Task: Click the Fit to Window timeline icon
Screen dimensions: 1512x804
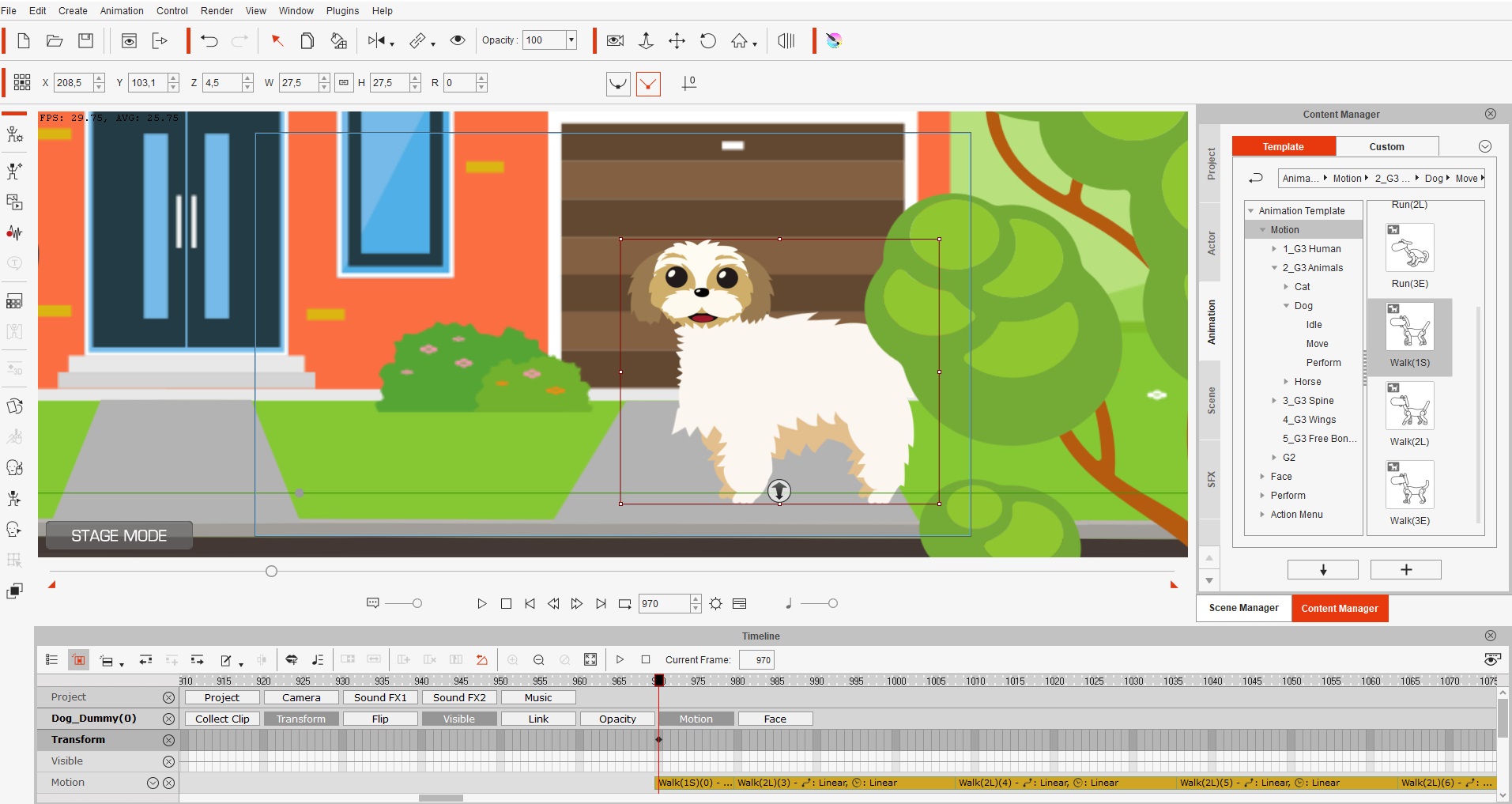Action: (x=590, y=660)
